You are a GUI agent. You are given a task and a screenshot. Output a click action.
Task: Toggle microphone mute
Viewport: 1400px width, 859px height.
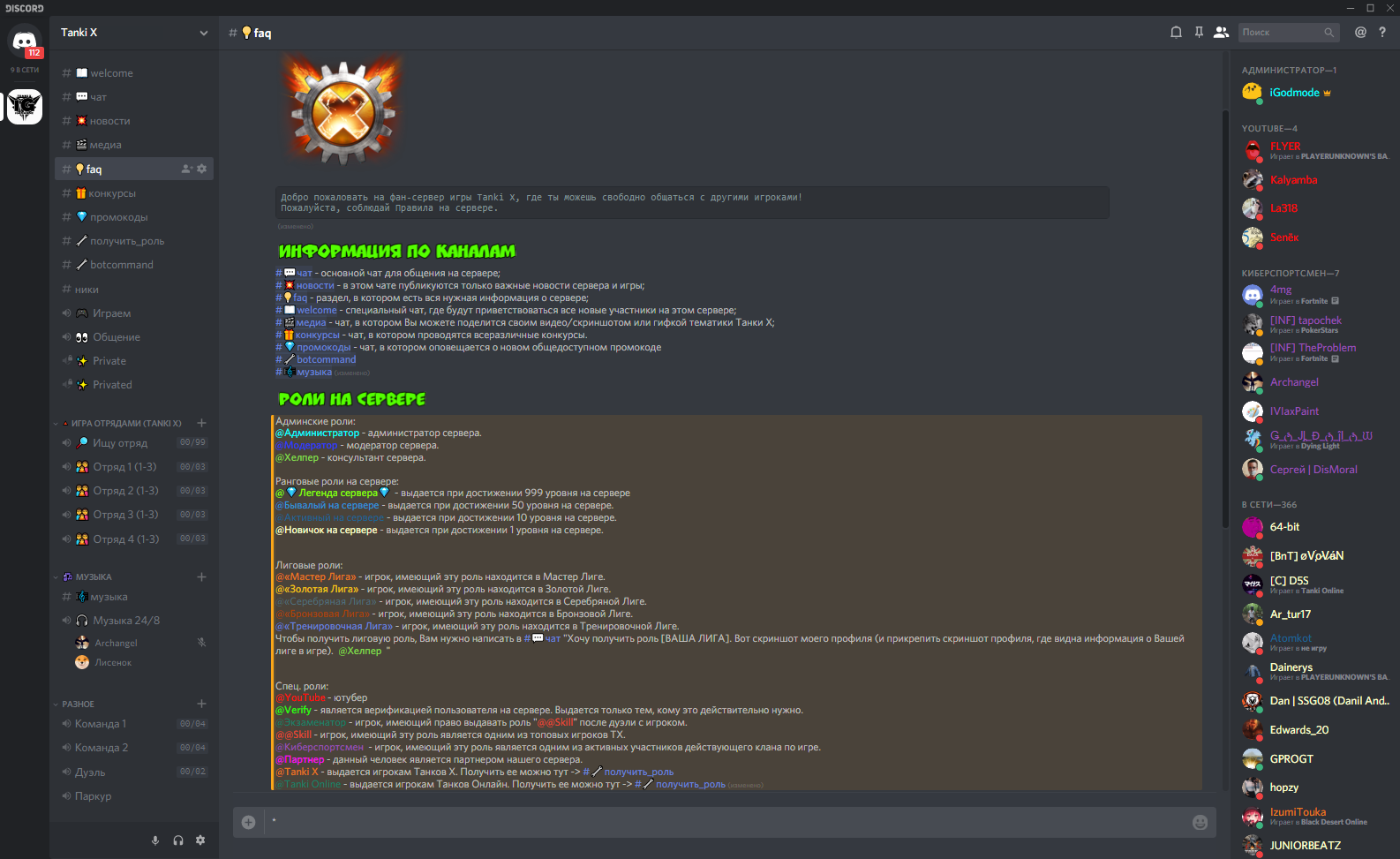[x=155, y=840]
